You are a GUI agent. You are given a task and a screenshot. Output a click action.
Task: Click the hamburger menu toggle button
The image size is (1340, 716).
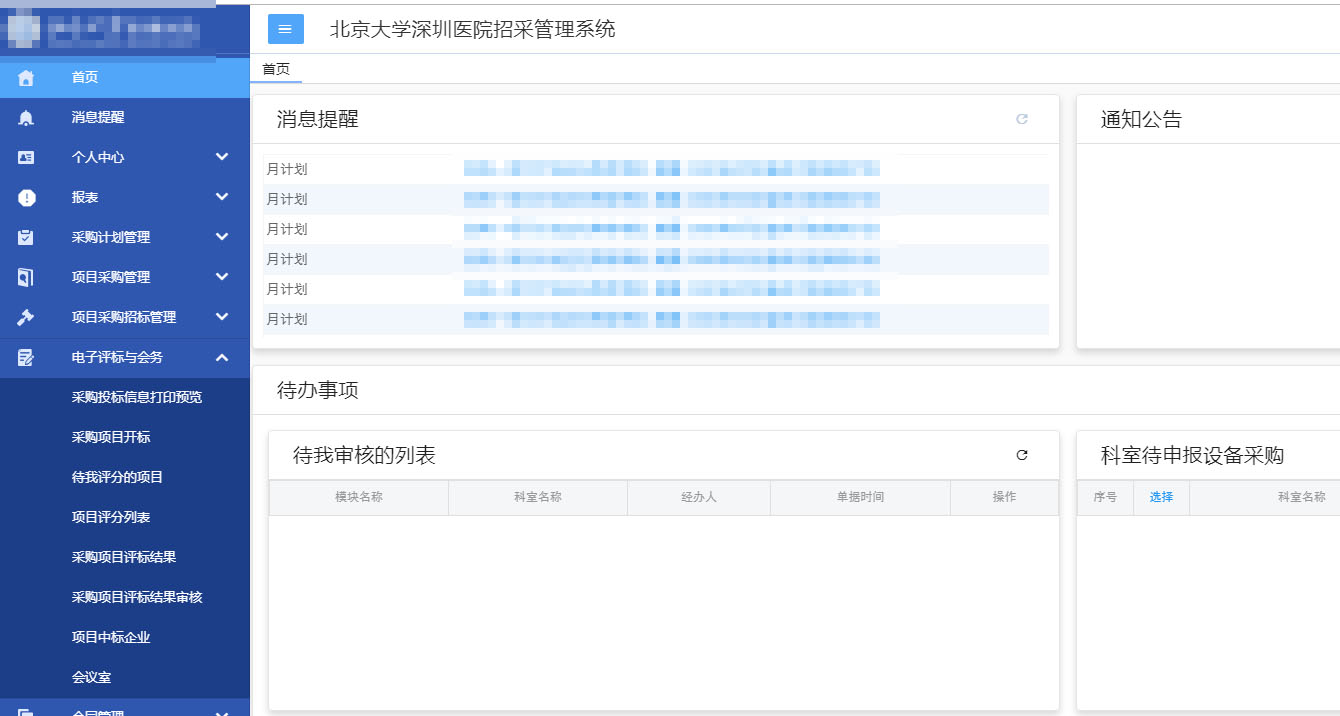285,29
